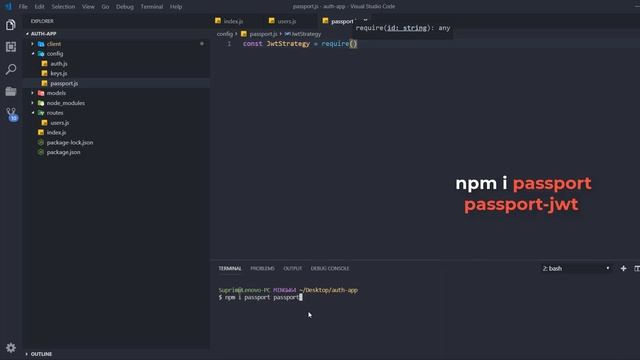Split the terminal using the split icon

click(x=637, y=268)
